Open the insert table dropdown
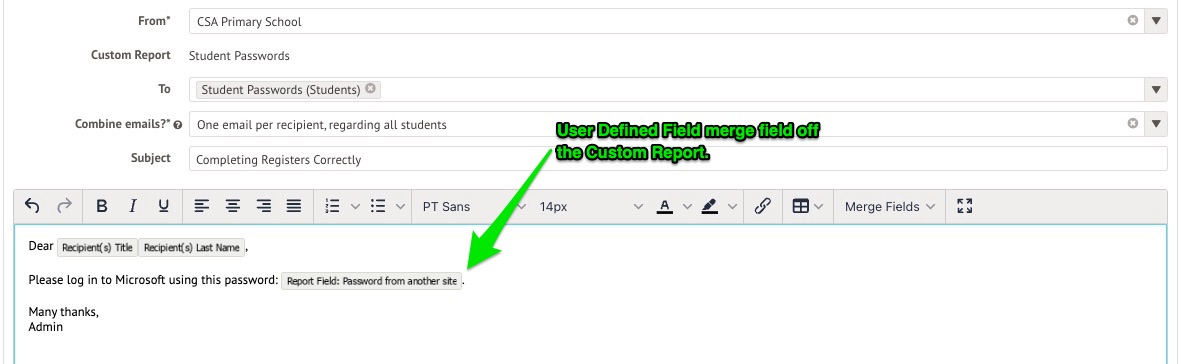 (x=807, y=206)
